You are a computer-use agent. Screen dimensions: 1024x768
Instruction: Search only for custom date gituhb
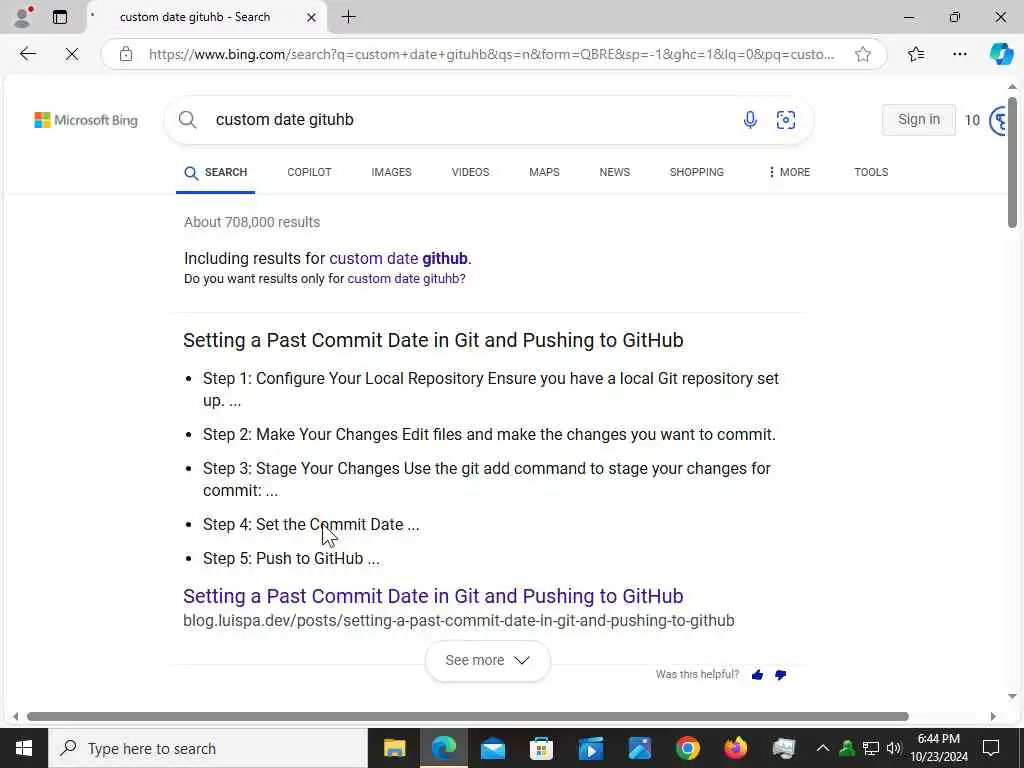point(404,279)
